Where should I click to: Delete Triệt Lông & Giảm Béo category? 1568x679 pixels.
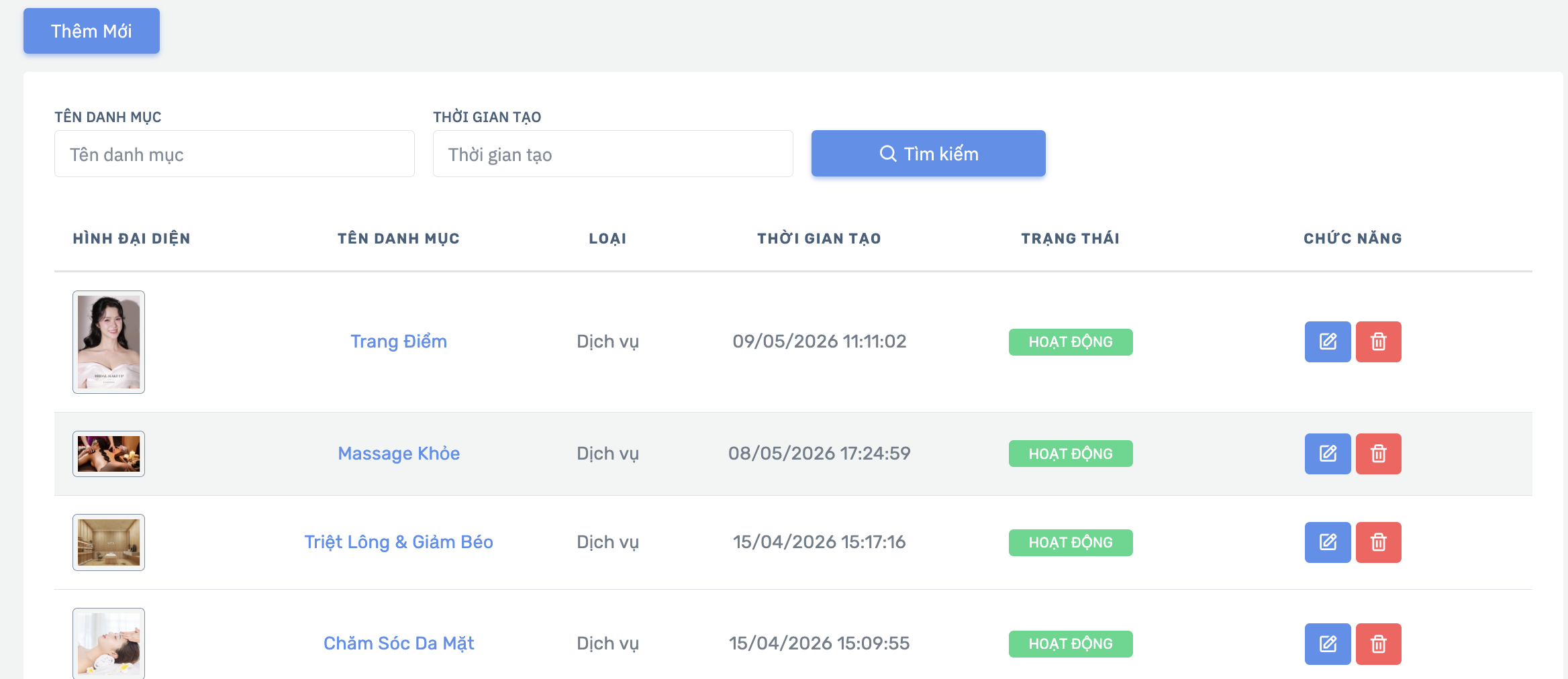pyautogui.click(x=1378, y=542)
